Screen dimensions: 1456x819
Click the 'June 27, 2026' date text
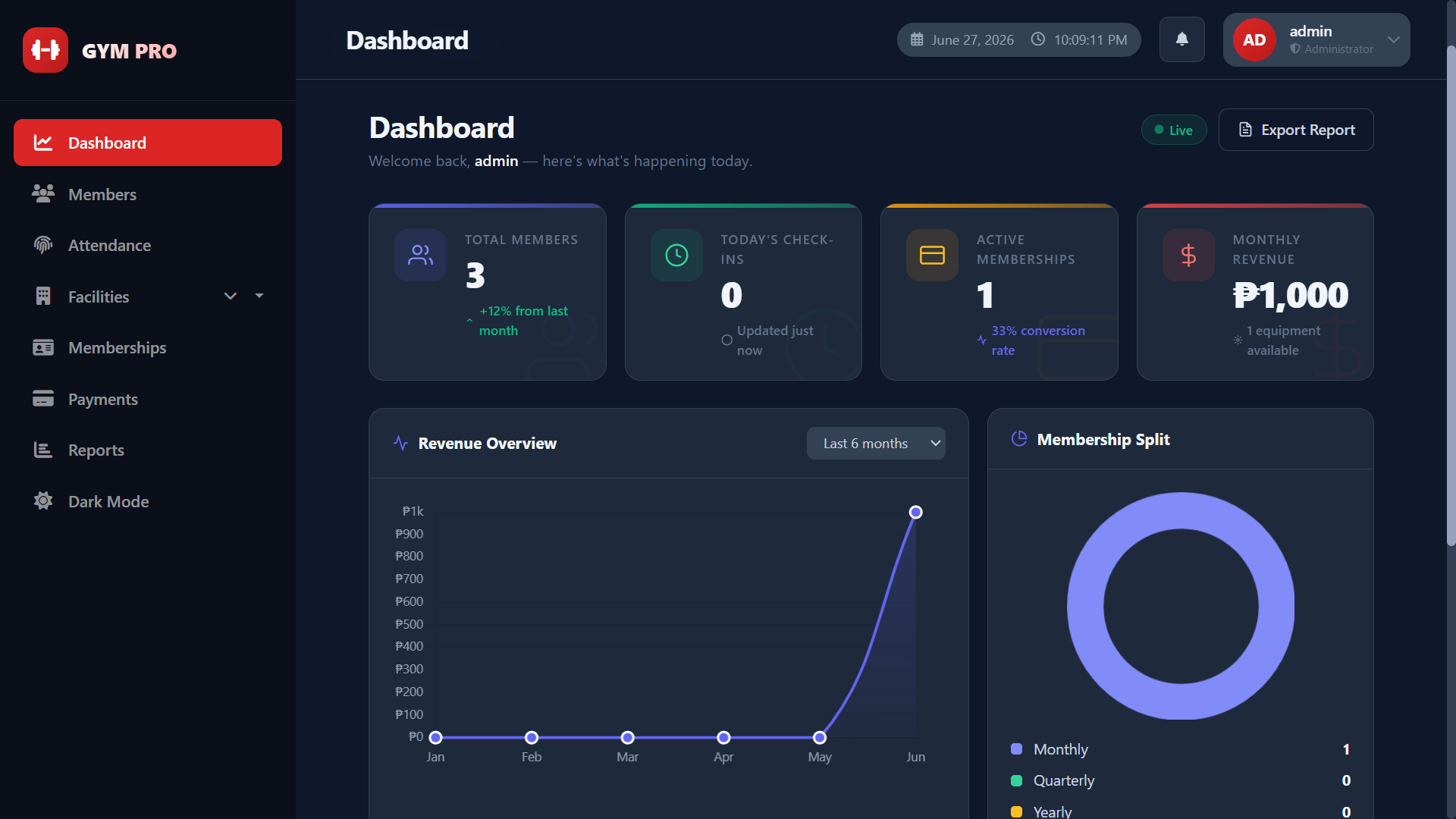(973, 39)
